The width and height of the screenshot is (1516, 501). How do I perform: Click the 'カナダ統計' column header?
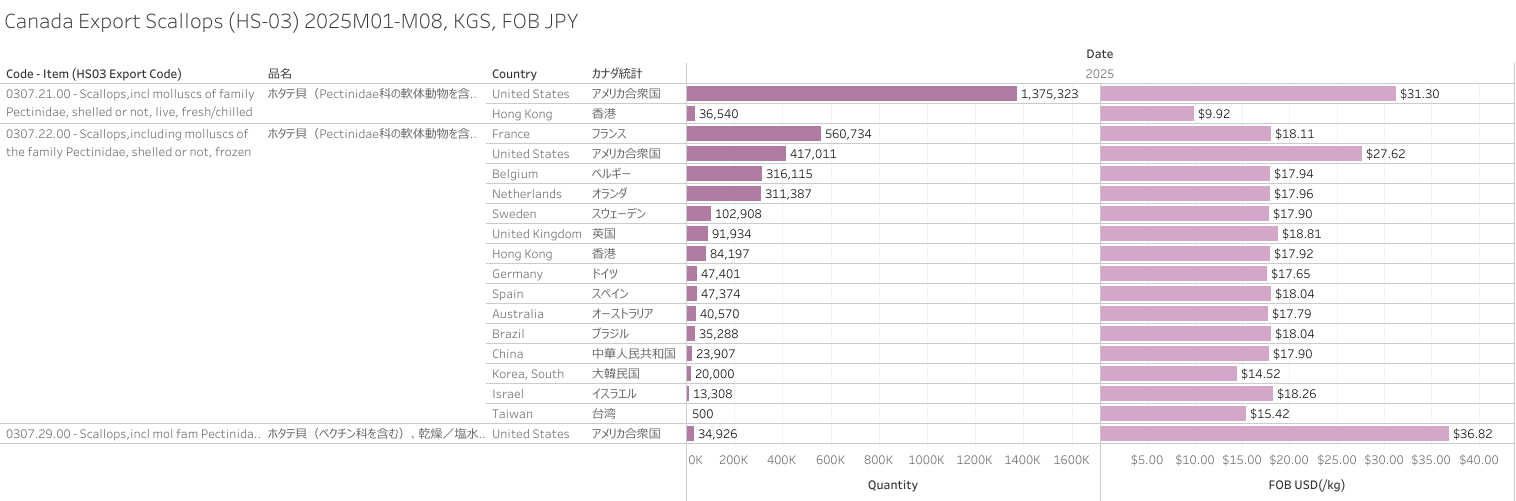coord(617,74)
